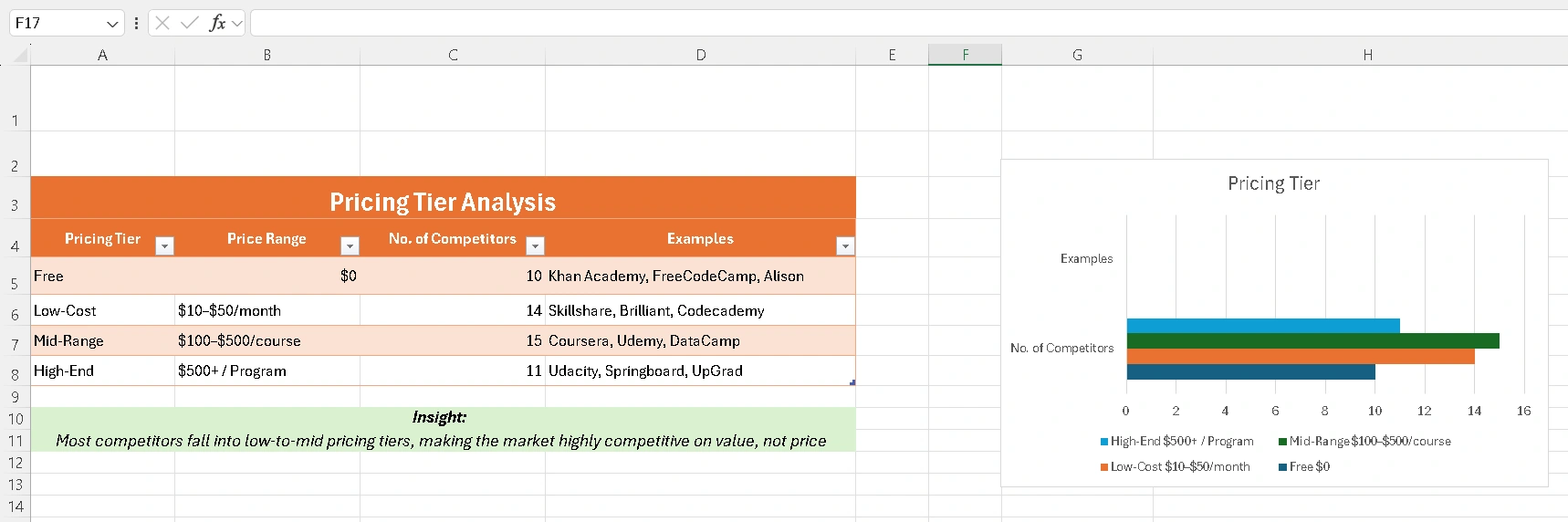Select column D header
This screenshot has width=1568, height=522.
[x=700, y=55]
